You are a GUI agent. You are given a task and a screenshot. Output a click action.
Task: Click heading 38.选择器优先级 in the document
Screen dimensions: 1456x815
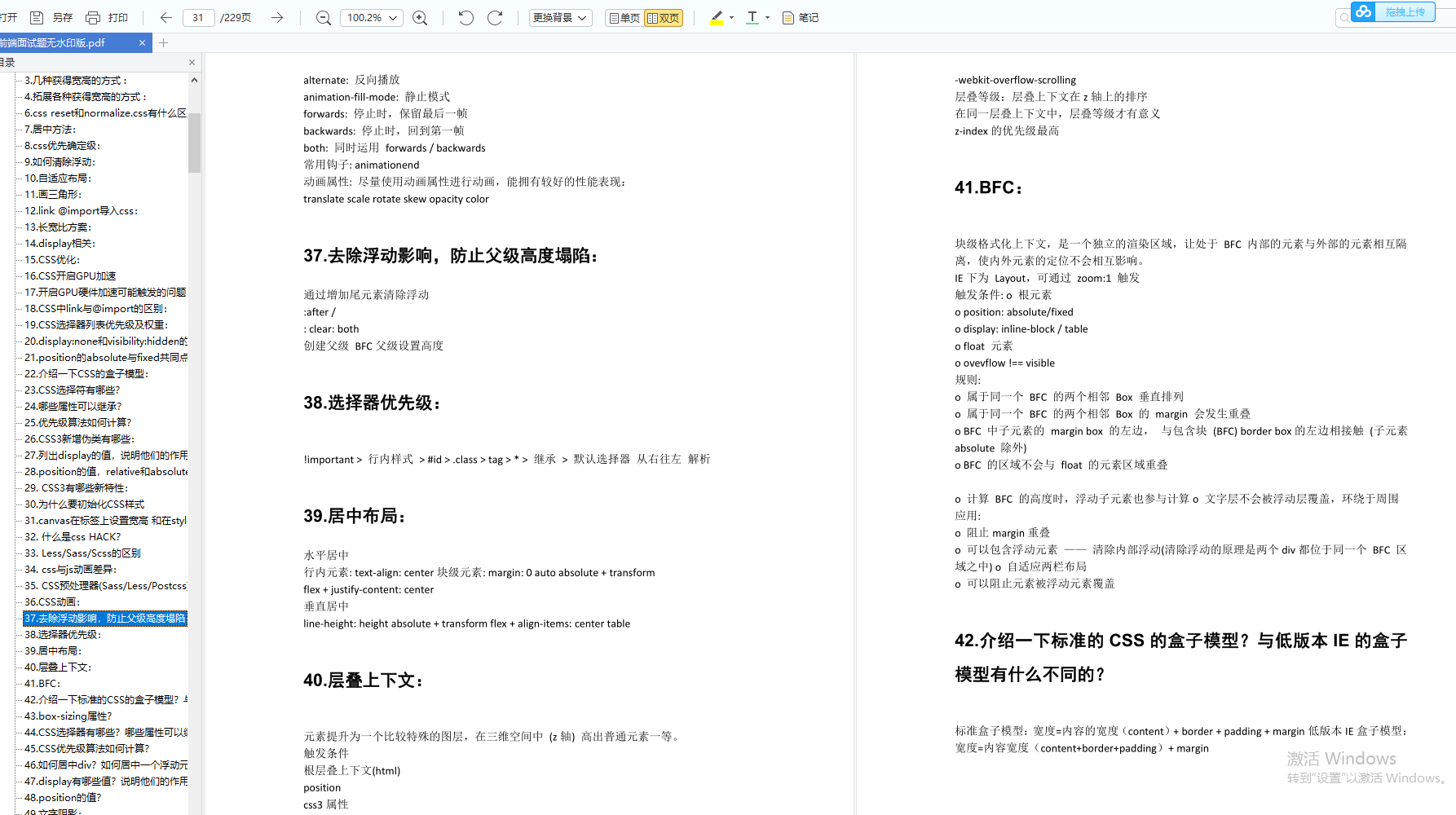[373, 403]
